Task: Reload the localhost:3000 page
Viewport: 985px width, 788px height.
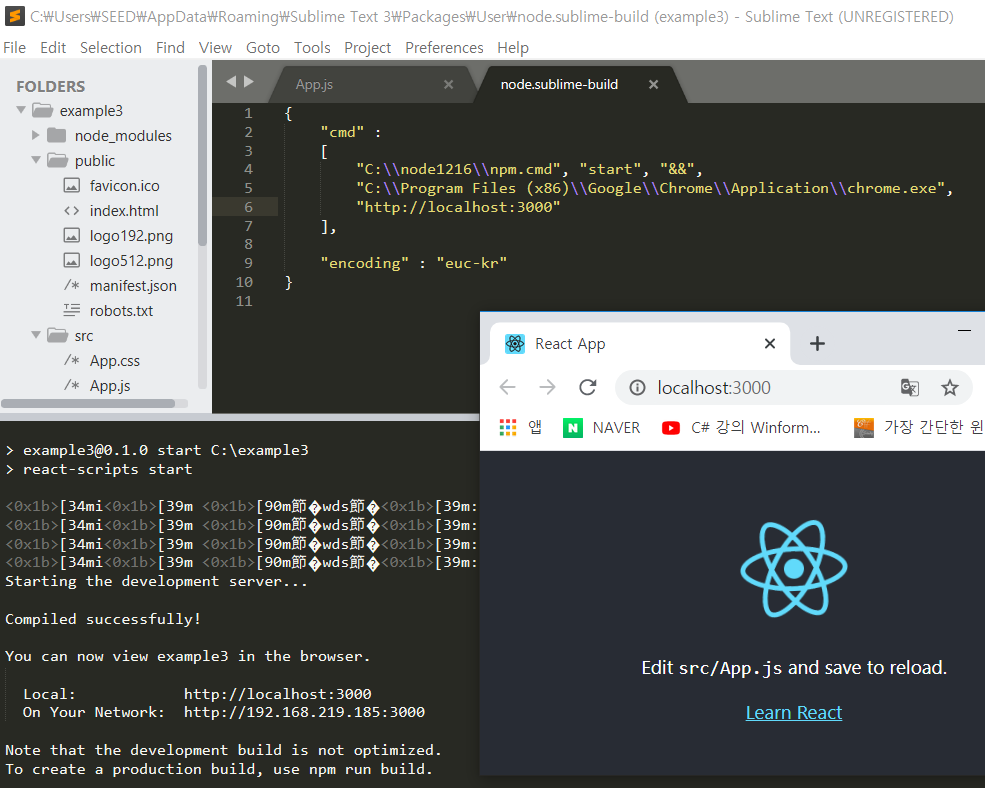Action: 587,387
